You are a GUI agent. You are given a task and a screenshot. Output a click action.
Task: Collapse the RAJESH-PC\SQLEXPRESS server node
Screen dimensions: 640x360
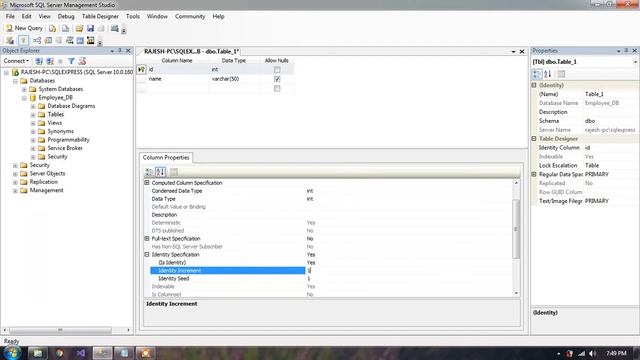[x=7, y=72]
